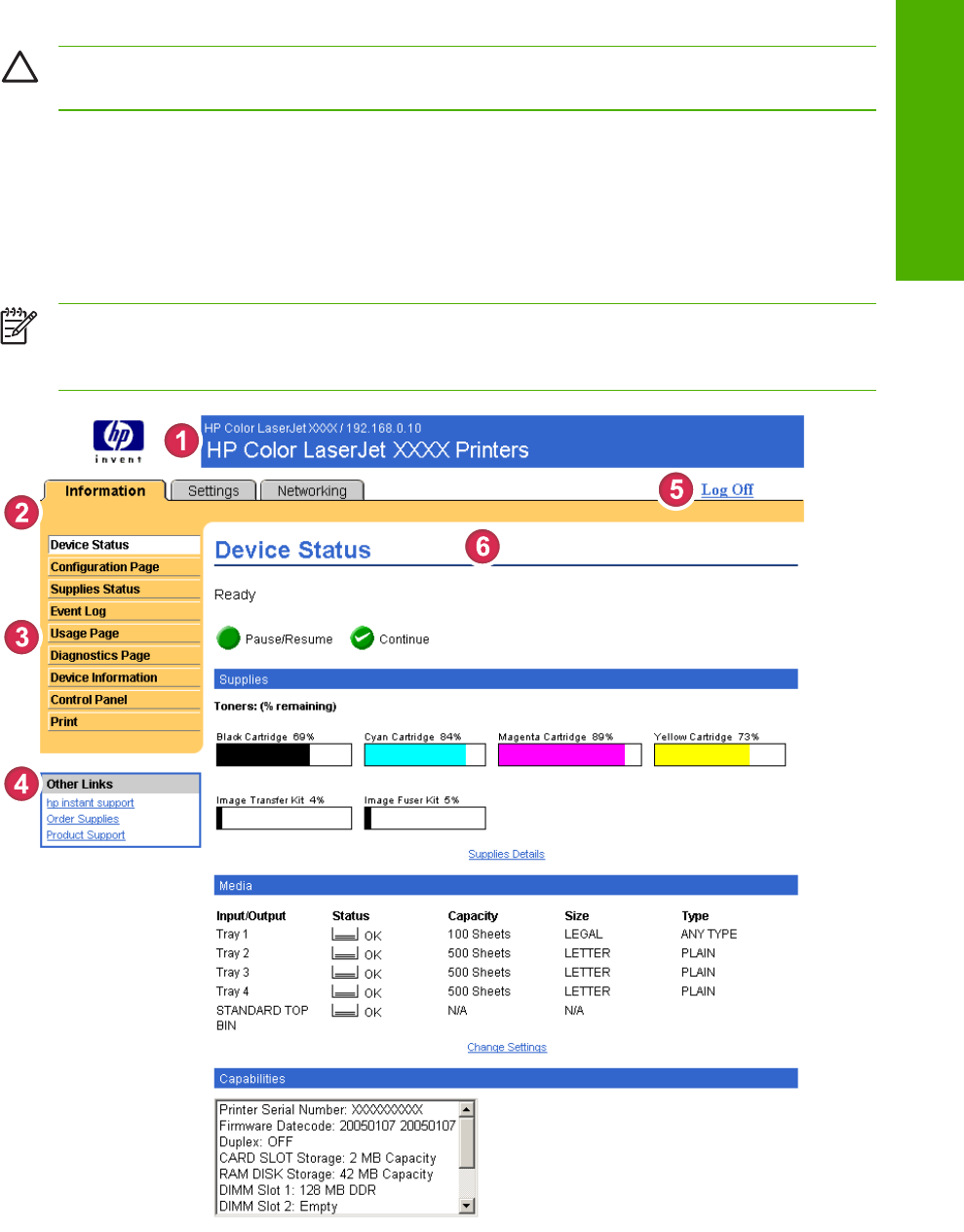
Task: Click the 'Media' section header
Action: coord(506,886)
